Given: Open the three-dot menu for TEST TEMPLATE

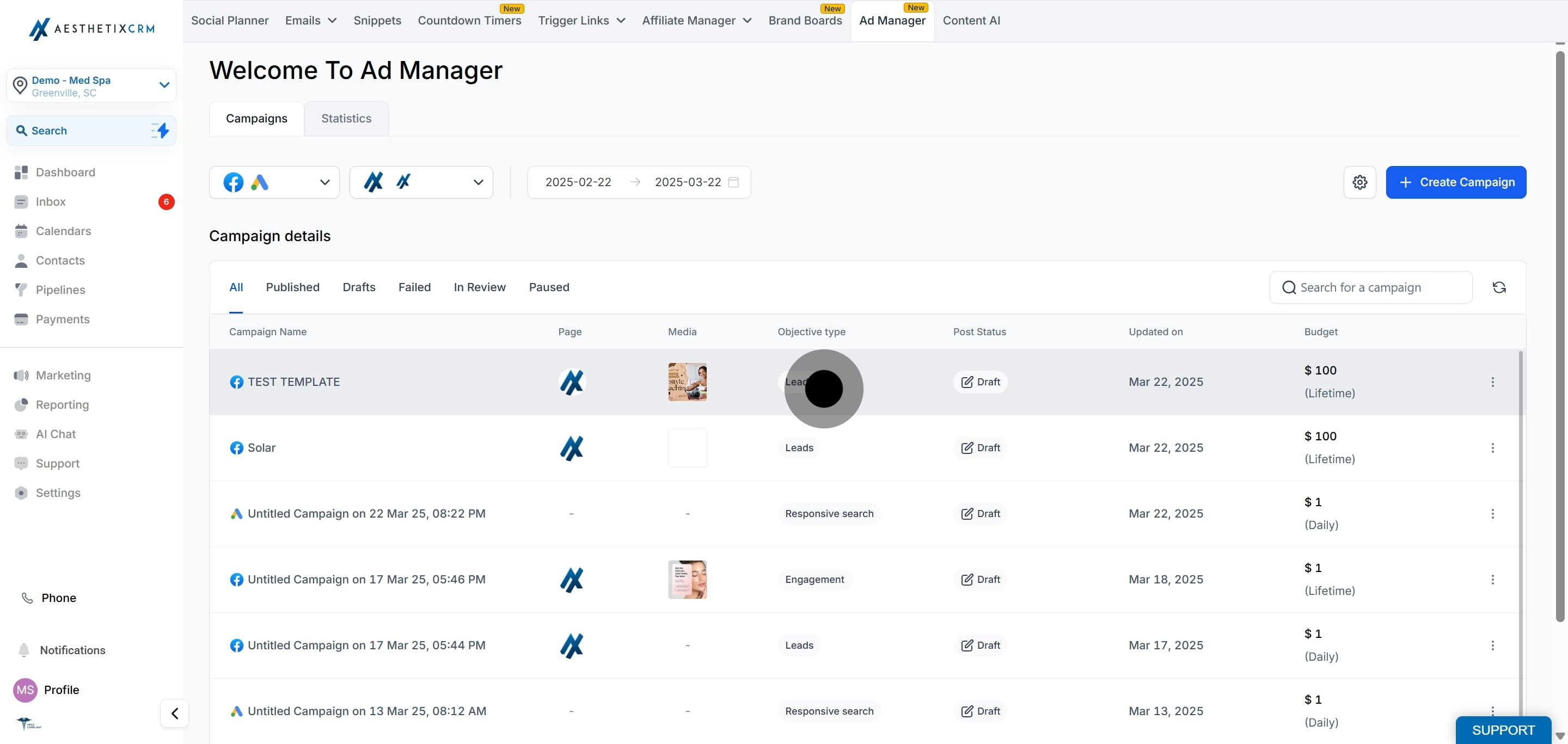Looking at the screenshot, I should 1492,382.
